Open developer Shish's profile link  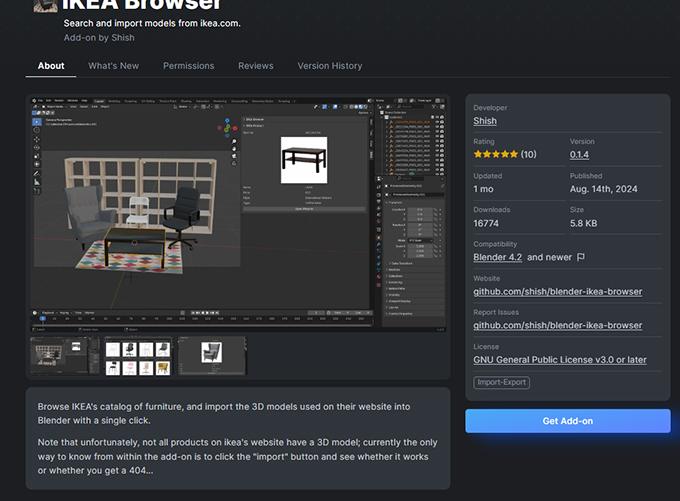coord(485,121)
